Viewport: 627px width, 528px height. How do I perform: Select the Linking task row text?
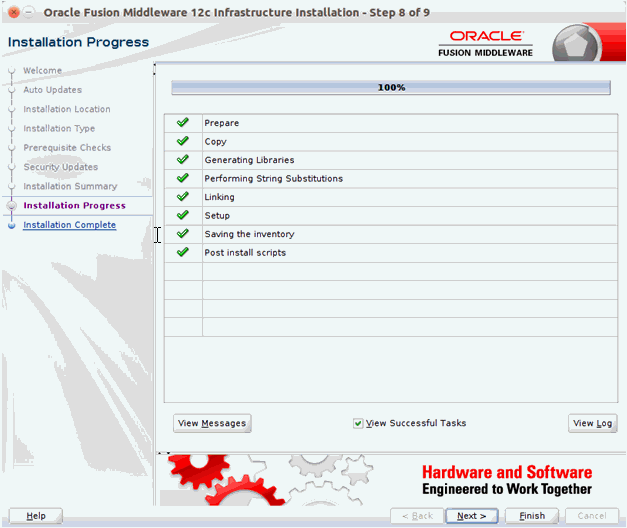pos(220,197)
